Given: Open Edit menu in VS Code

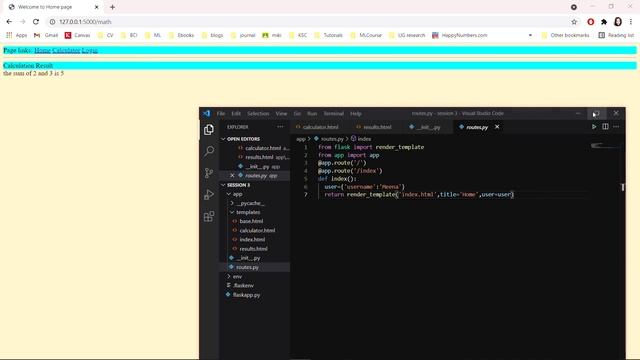Looking at the screenshot, I should pos(236,113).
